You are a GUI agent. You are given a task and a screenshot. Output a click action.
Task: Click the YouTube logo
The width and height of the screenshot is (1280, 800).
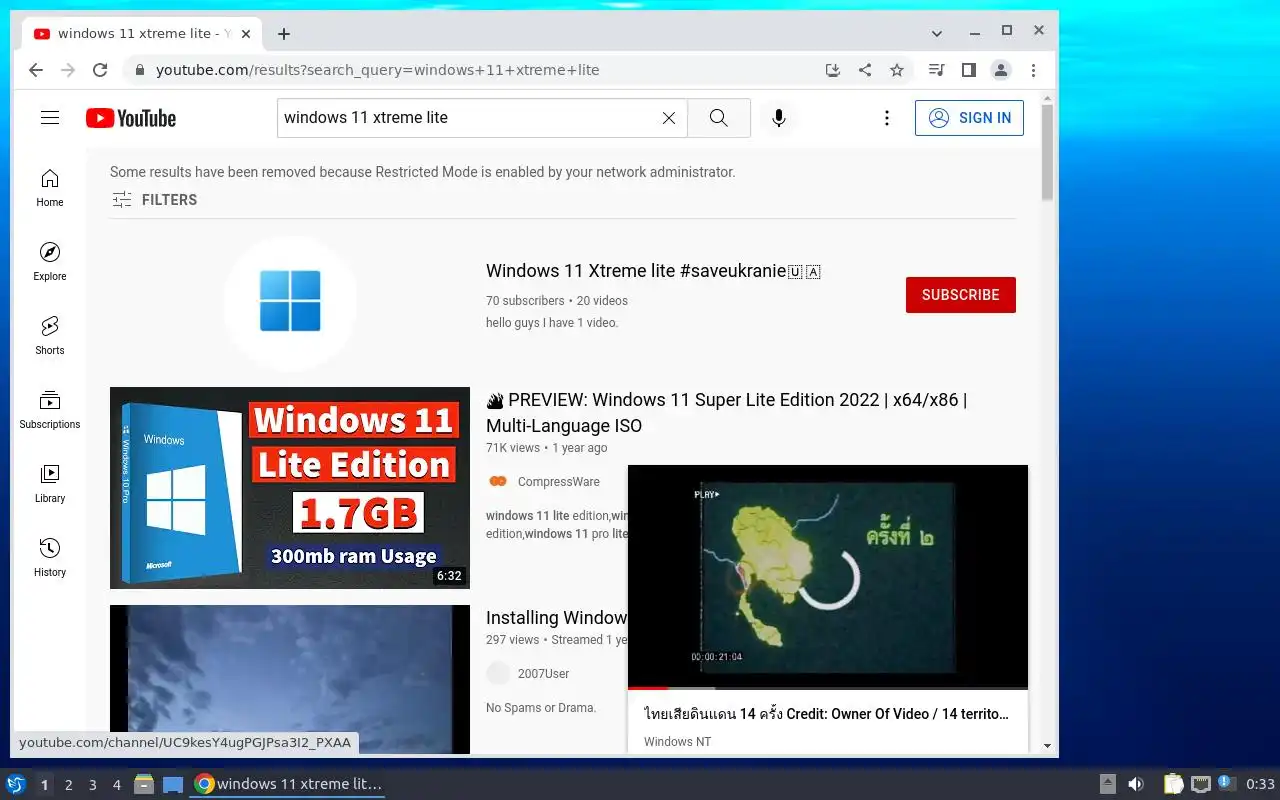pyautogui.click(x=131, y=118)
